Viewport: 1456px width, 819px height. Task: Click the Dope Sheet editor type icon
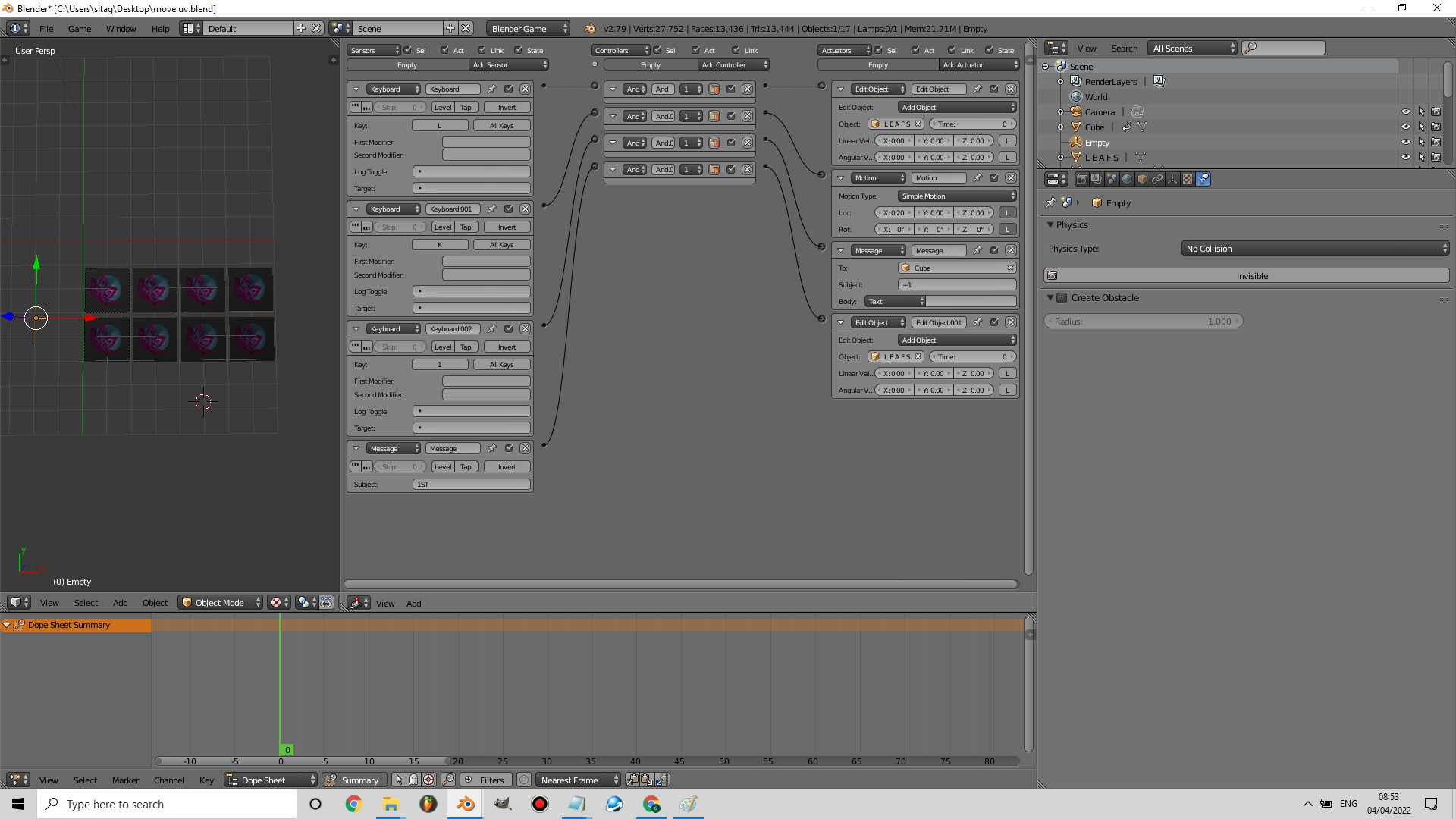18,780
